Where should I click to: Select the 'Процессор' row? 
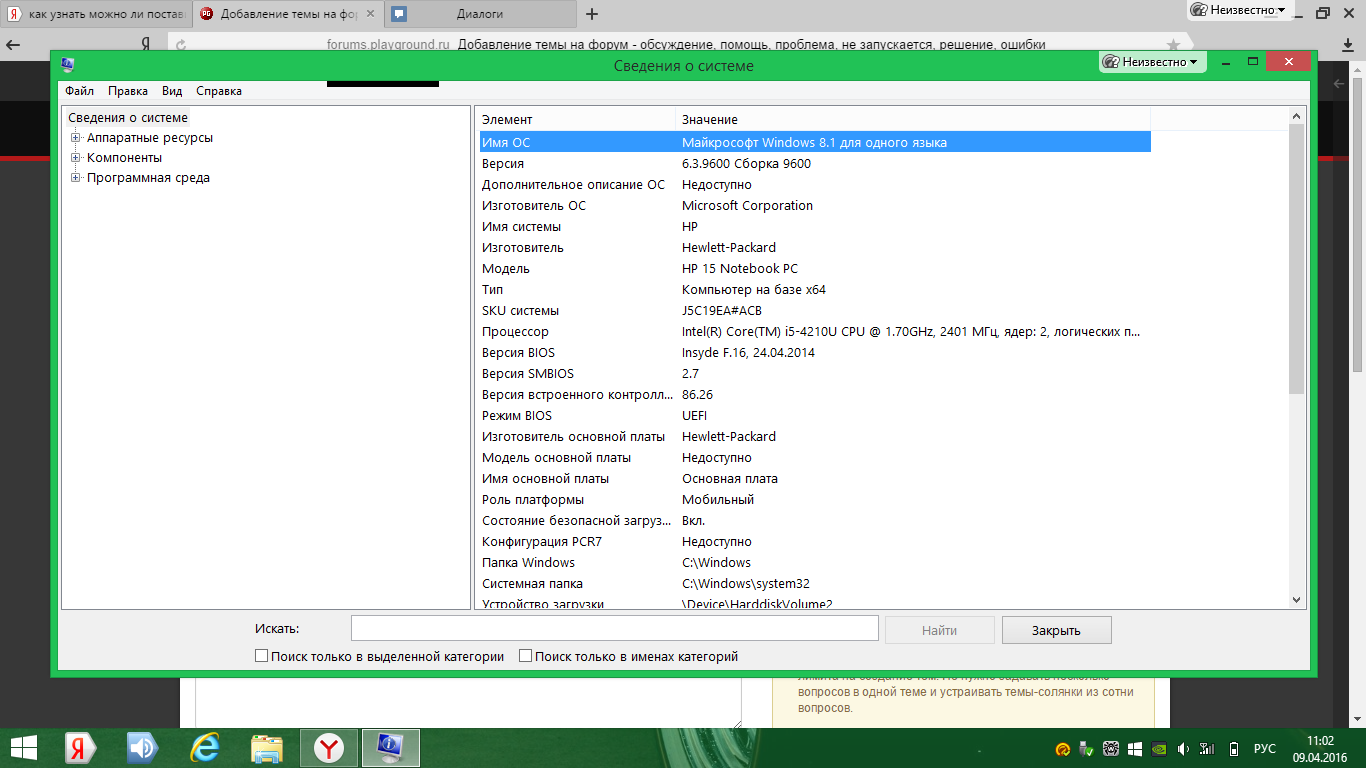coord(815,331)
